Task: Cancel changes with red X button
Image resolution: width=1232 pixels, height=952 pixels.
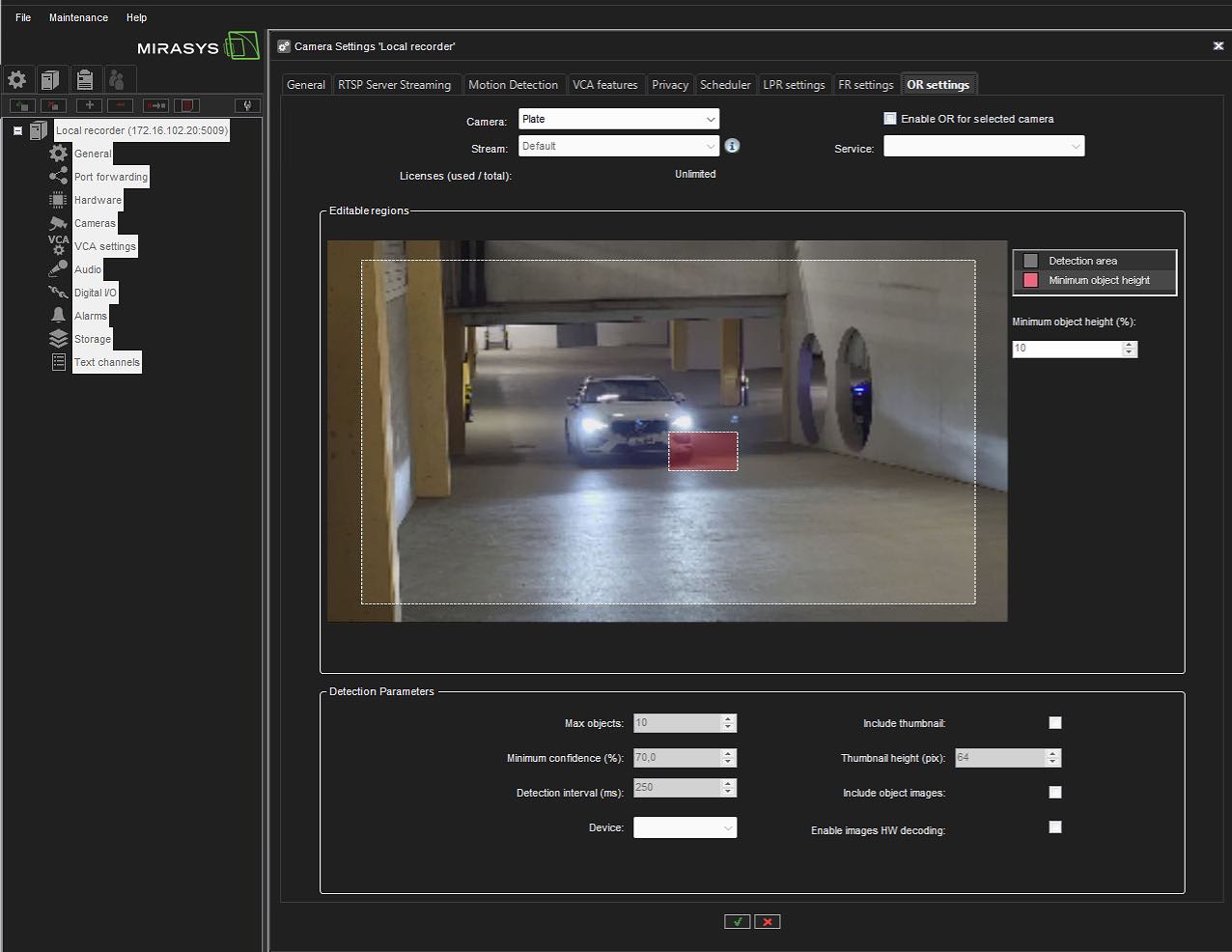Action: pyautogui.click(x=768, y=922)
